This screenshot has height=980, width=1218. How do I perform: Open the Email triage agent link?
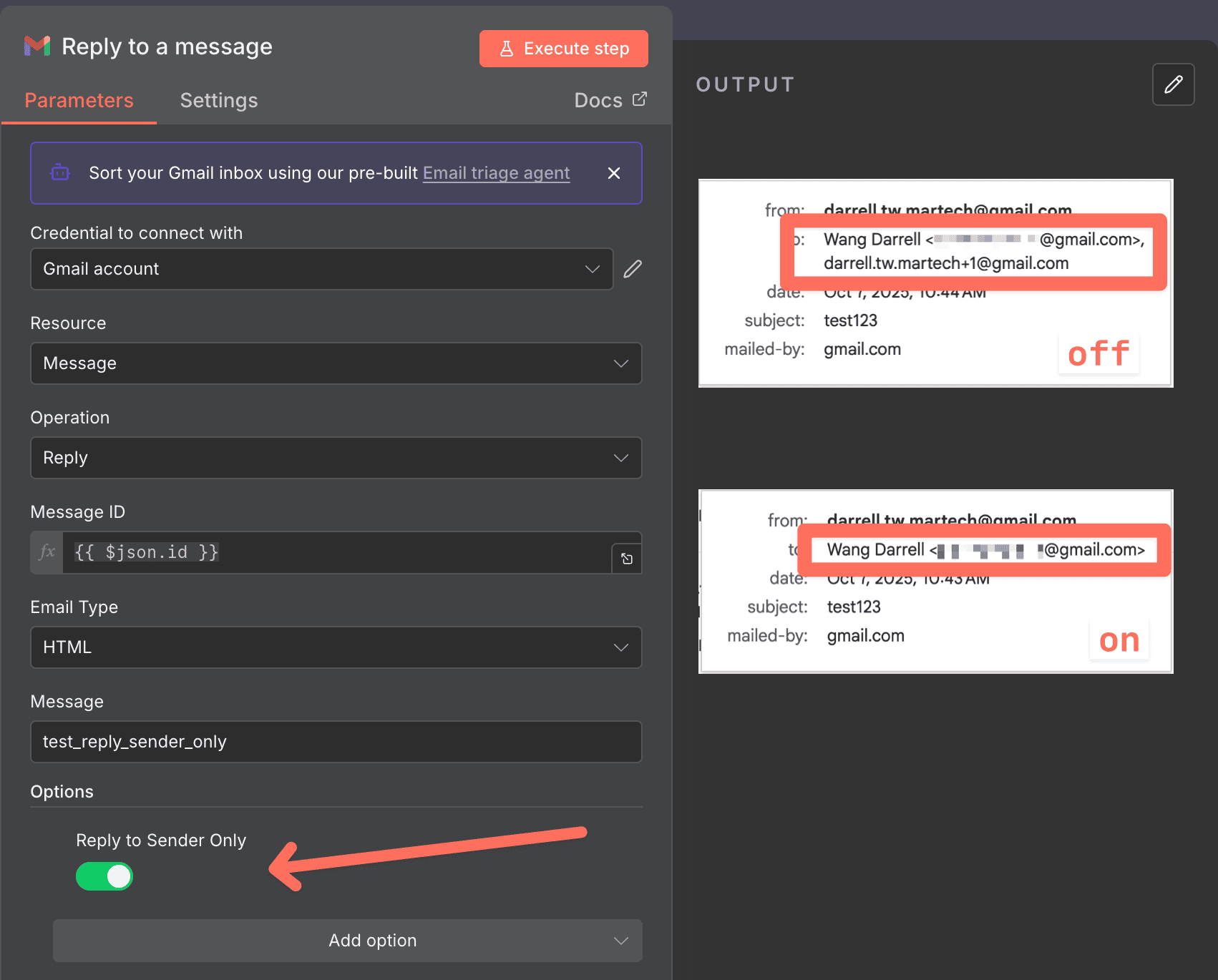(496, 172)
